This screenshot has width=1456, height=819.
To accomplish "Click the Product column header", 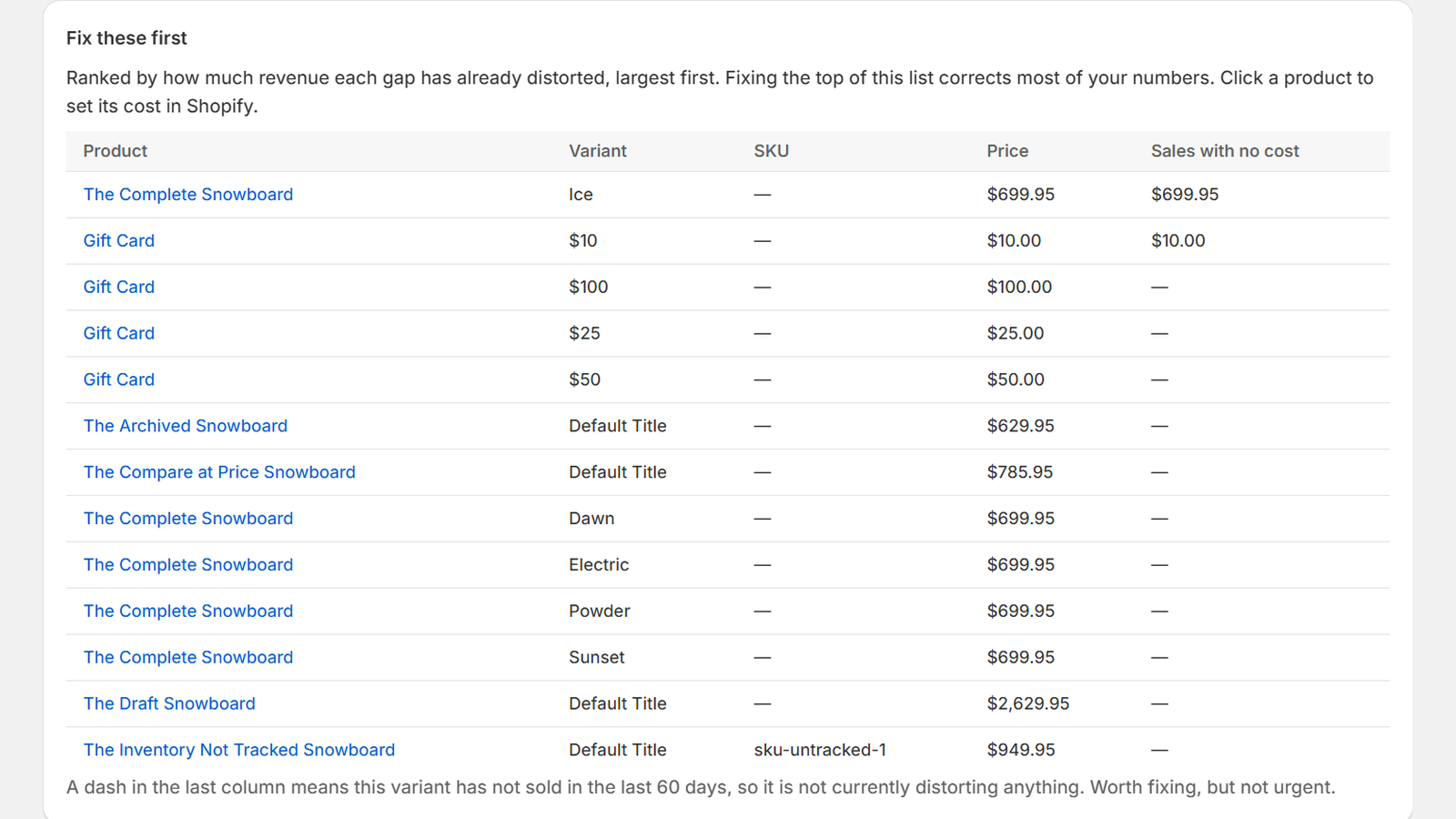I will pyautogui.click(x=116, y=151).
